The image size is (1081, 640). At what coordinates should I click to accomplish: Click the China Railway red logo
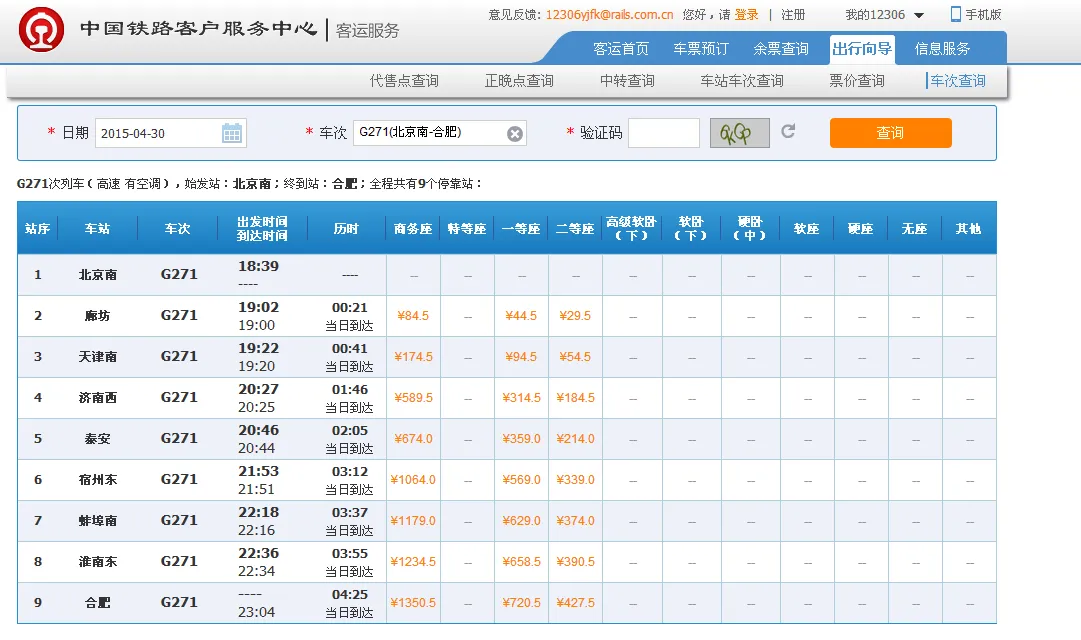tap(41, 30)
